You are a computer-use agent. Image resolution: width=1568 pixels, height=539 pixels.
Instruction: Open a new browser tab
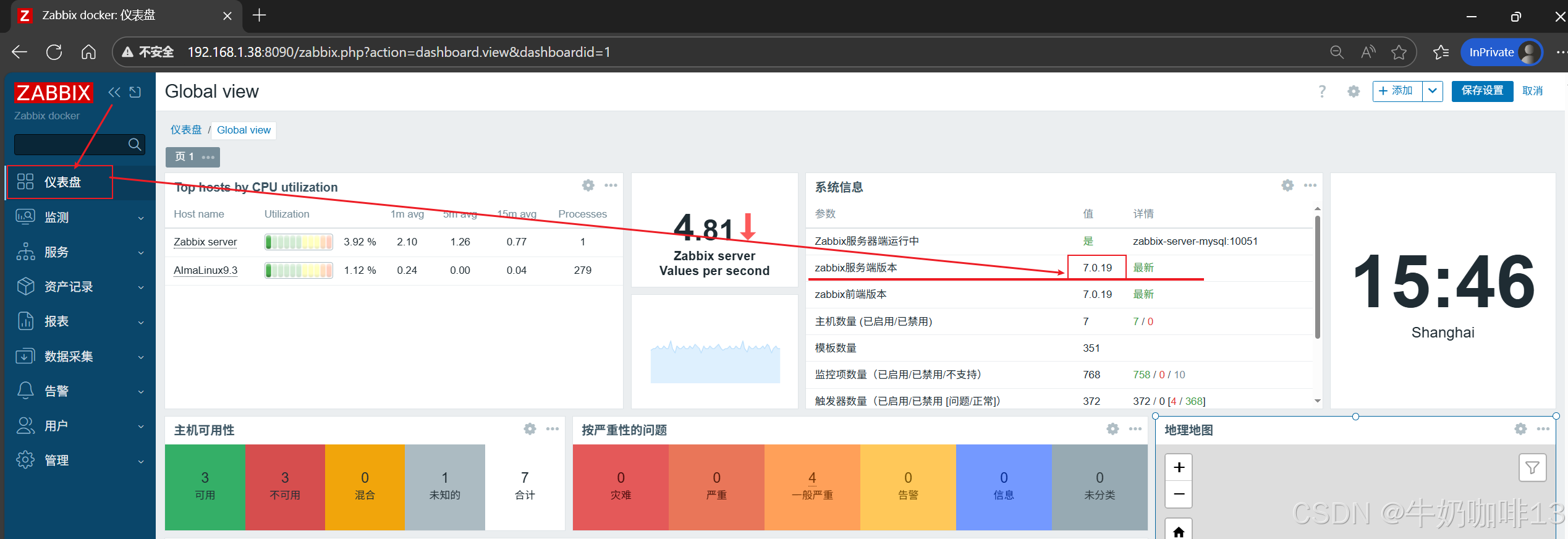tap(260, 15)
